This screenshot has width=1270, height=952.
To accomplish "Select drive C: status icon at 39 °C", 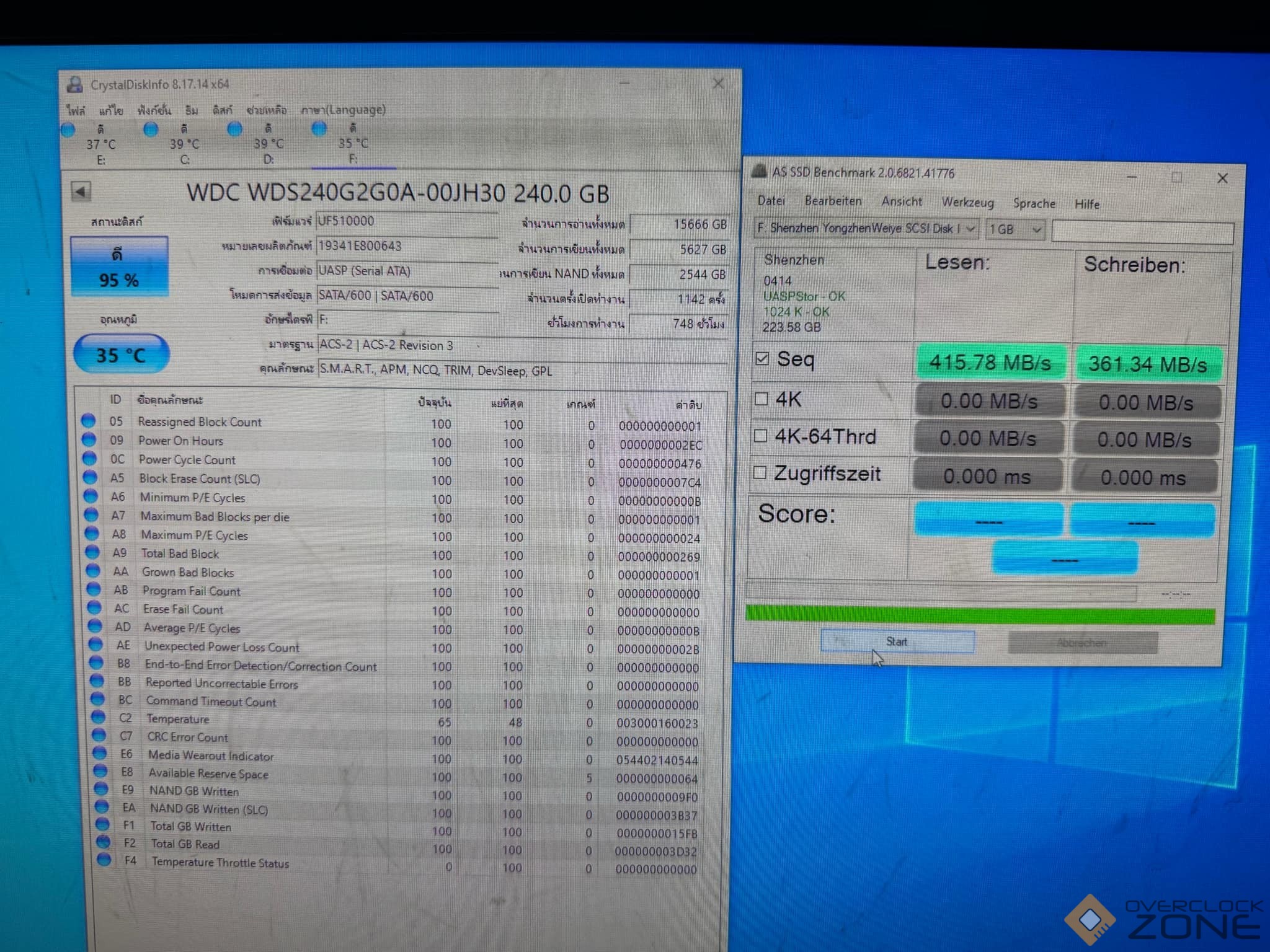I will (x=151, y=130).
